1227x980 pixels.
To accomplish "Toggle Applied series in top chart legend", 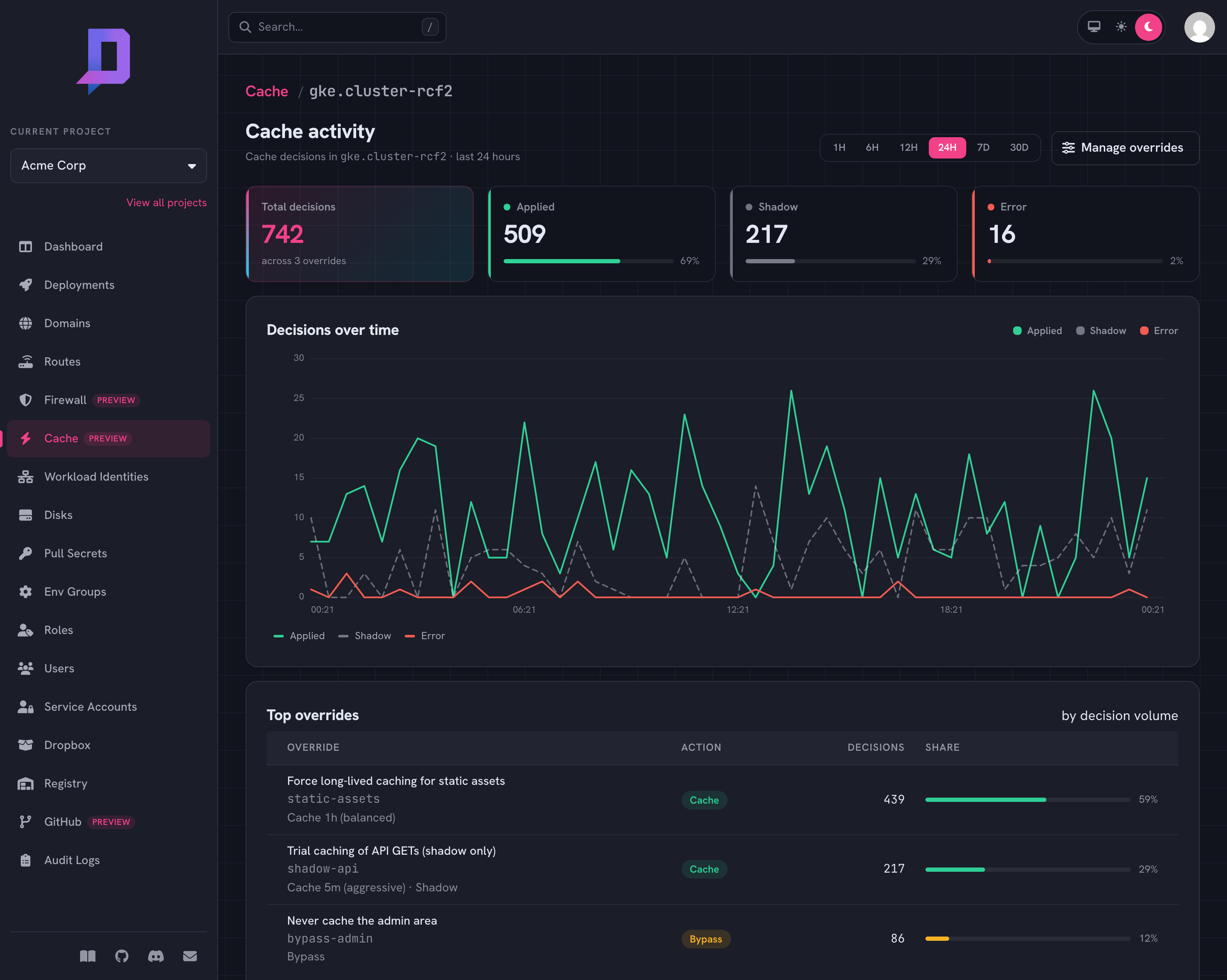I will (1037, 331).
